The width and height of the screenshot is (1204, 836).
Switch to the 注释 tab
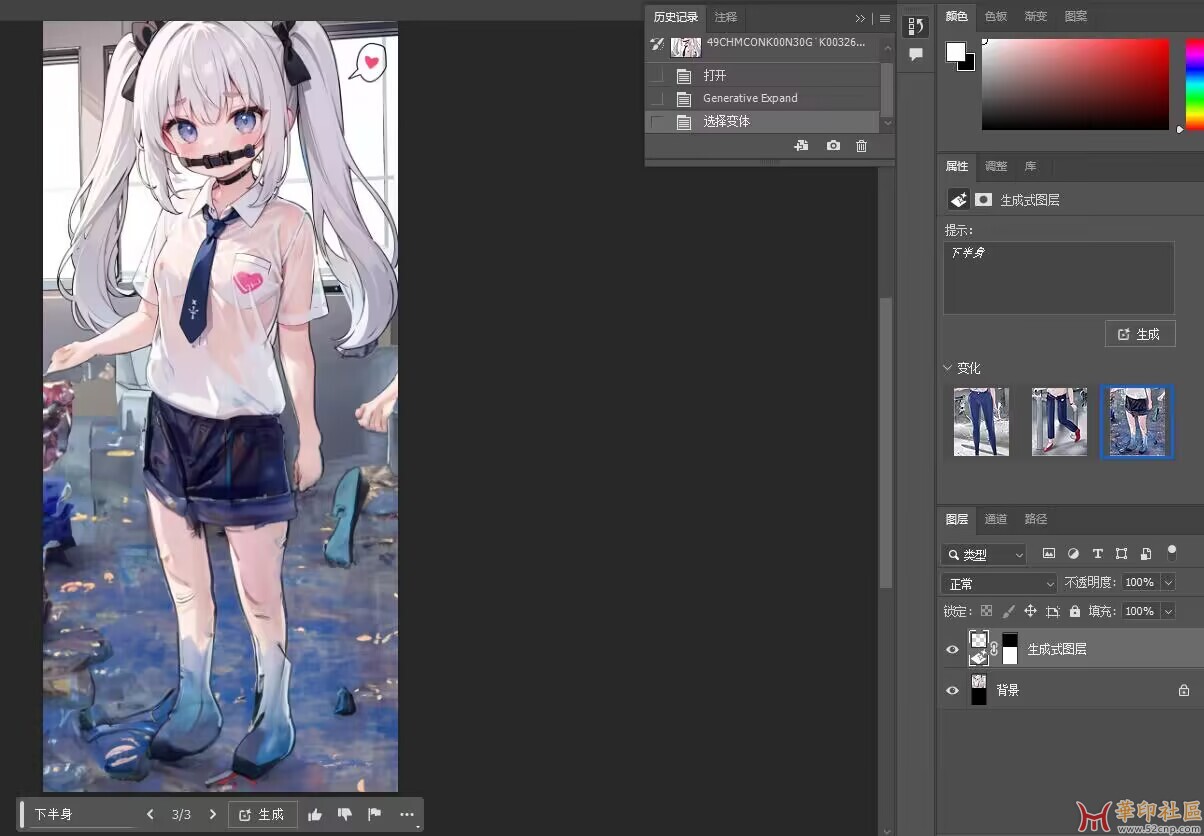pos(726,17)
